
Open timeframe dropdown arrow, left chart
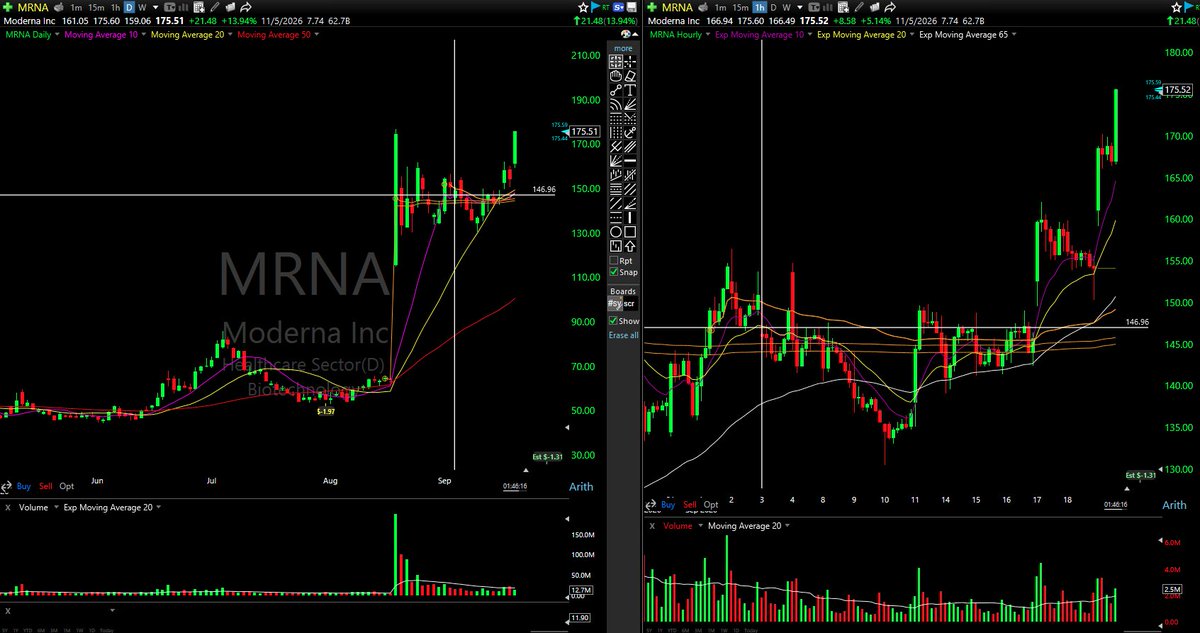click(x=155, y=7)
